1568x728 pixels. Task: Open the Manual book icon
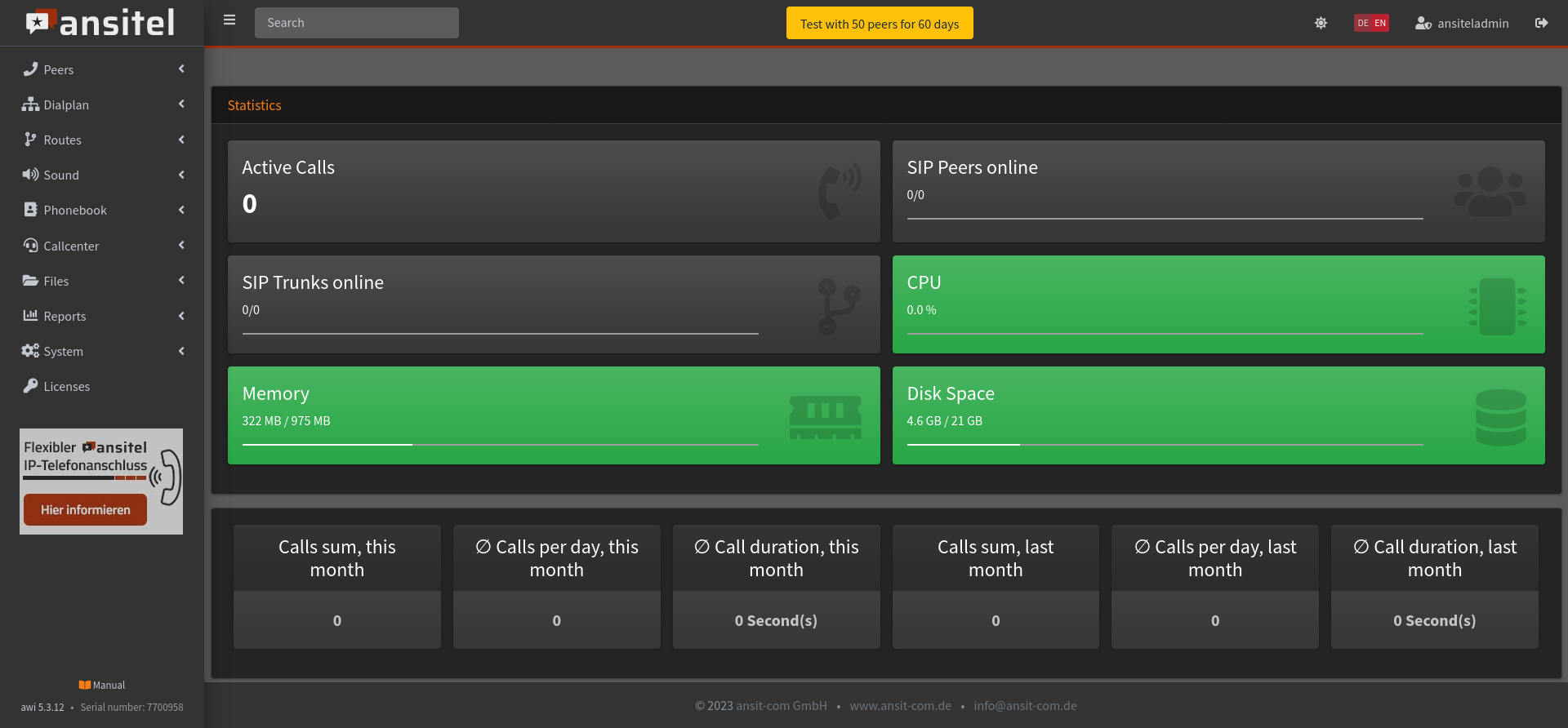pos(84,685)
